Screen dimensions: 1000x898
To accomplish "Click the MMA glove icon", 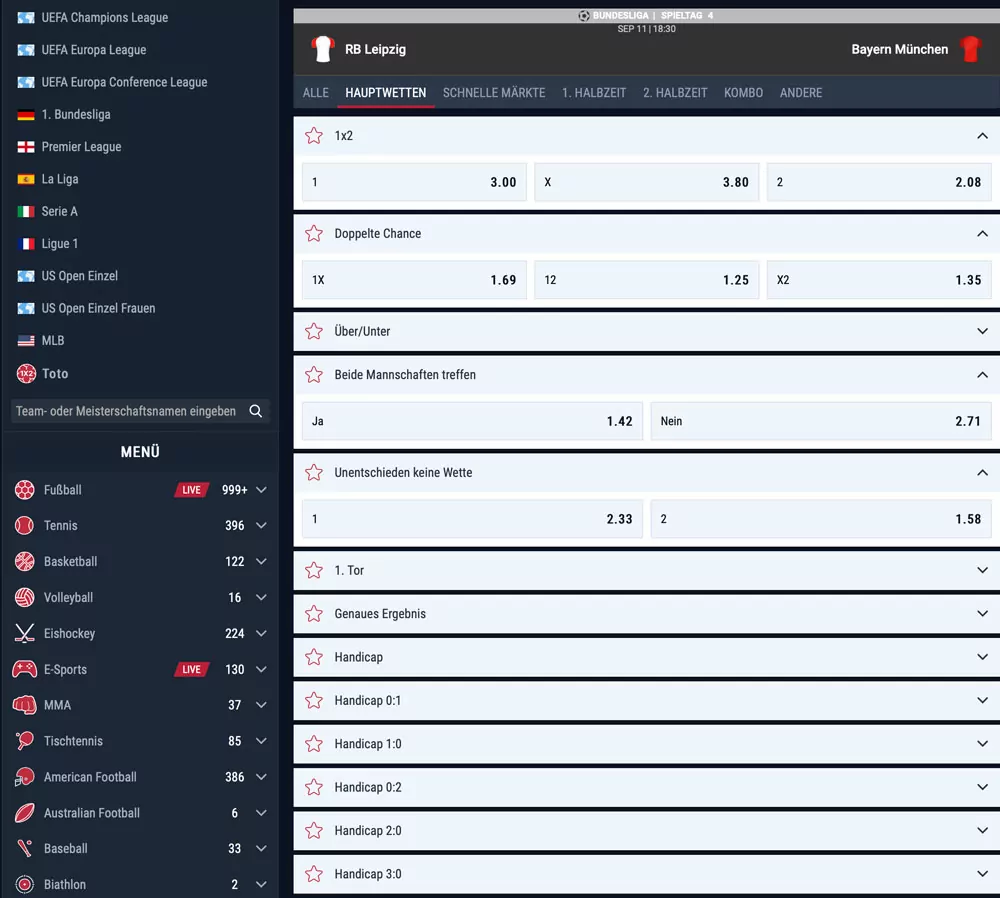I will (x=25, y=705).
